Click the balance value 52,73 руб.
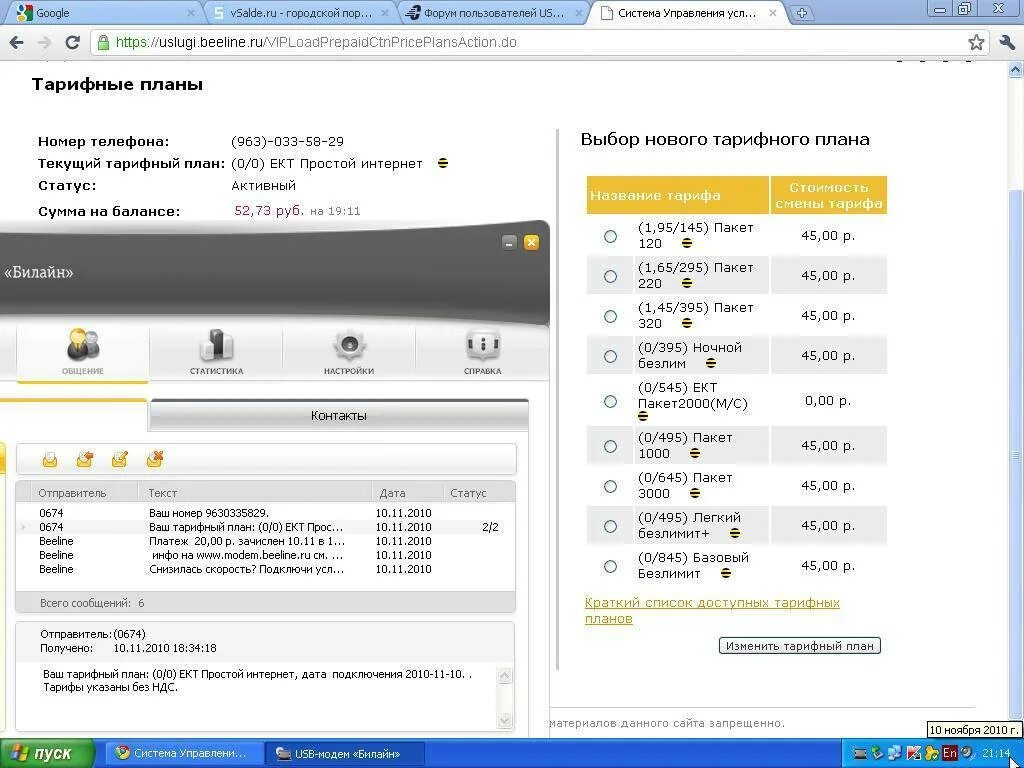 pos(269,210)
